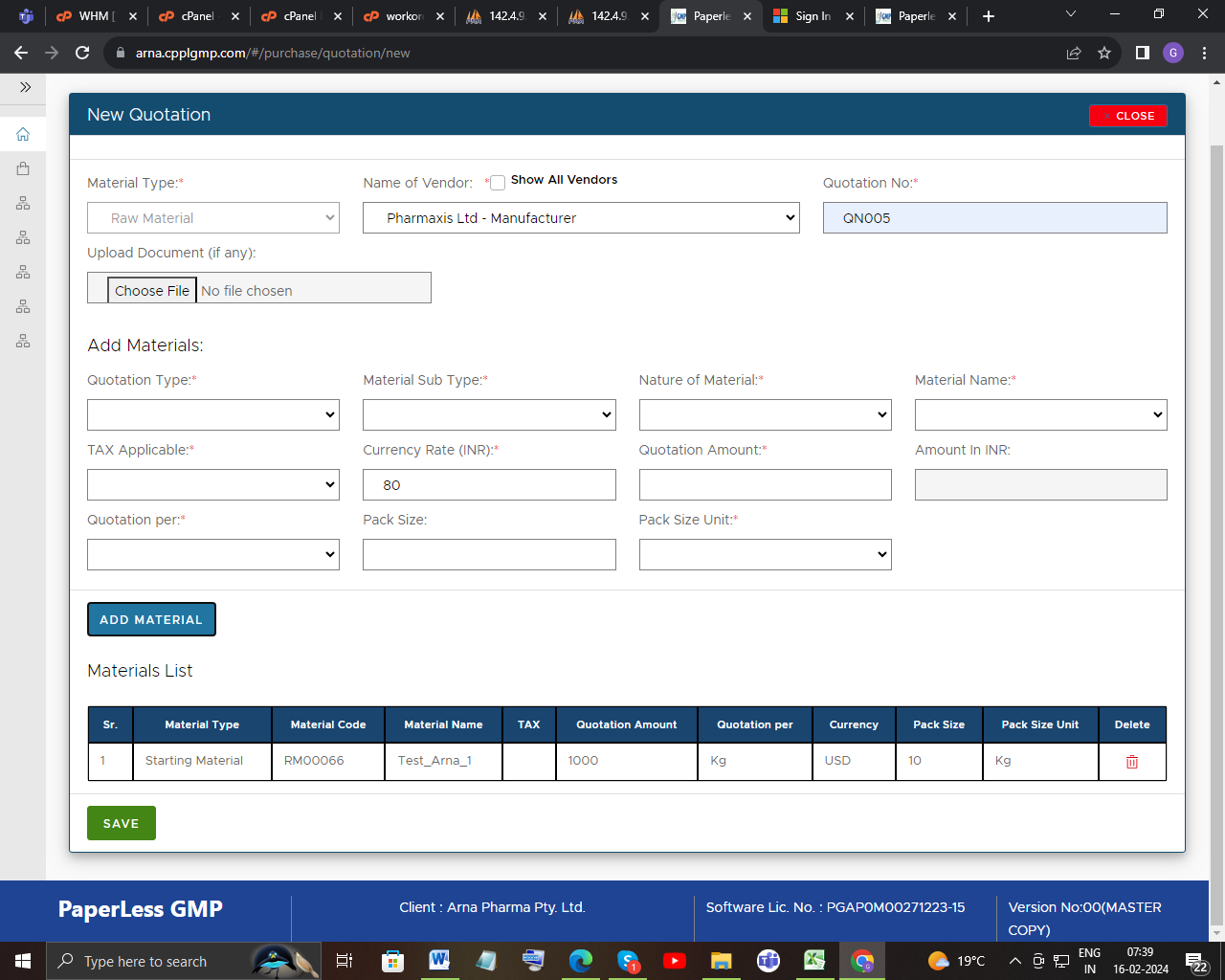Expand the Quotation Type dropdown
This screenshot has width=1225, height=980.
(x=213, y=415)
